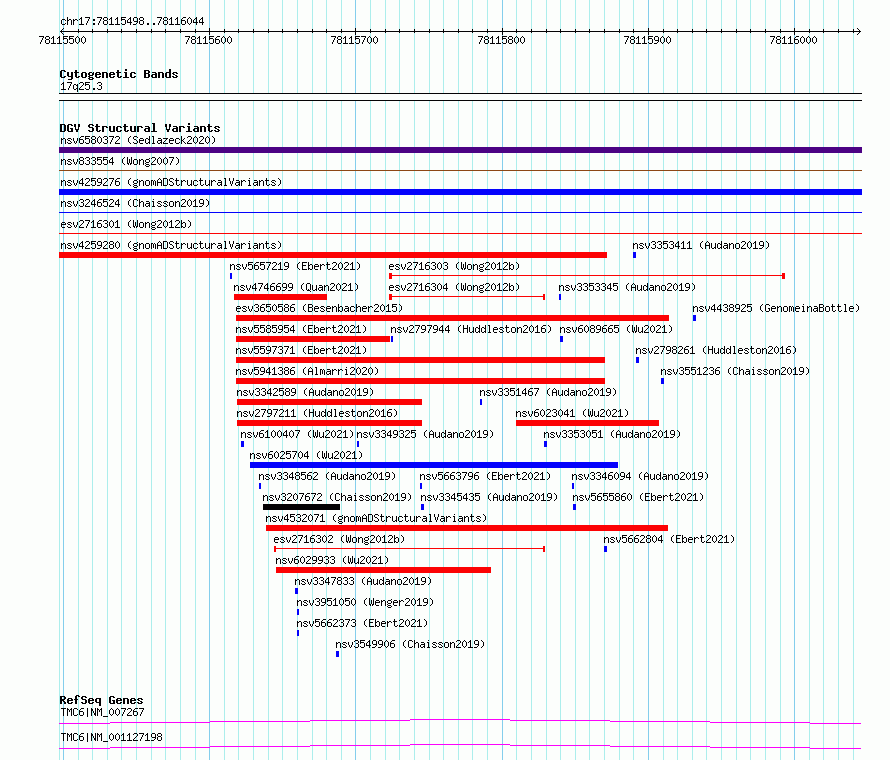Click the TMC6|NM_001127198 RefSeq gene label

(111, 737)
